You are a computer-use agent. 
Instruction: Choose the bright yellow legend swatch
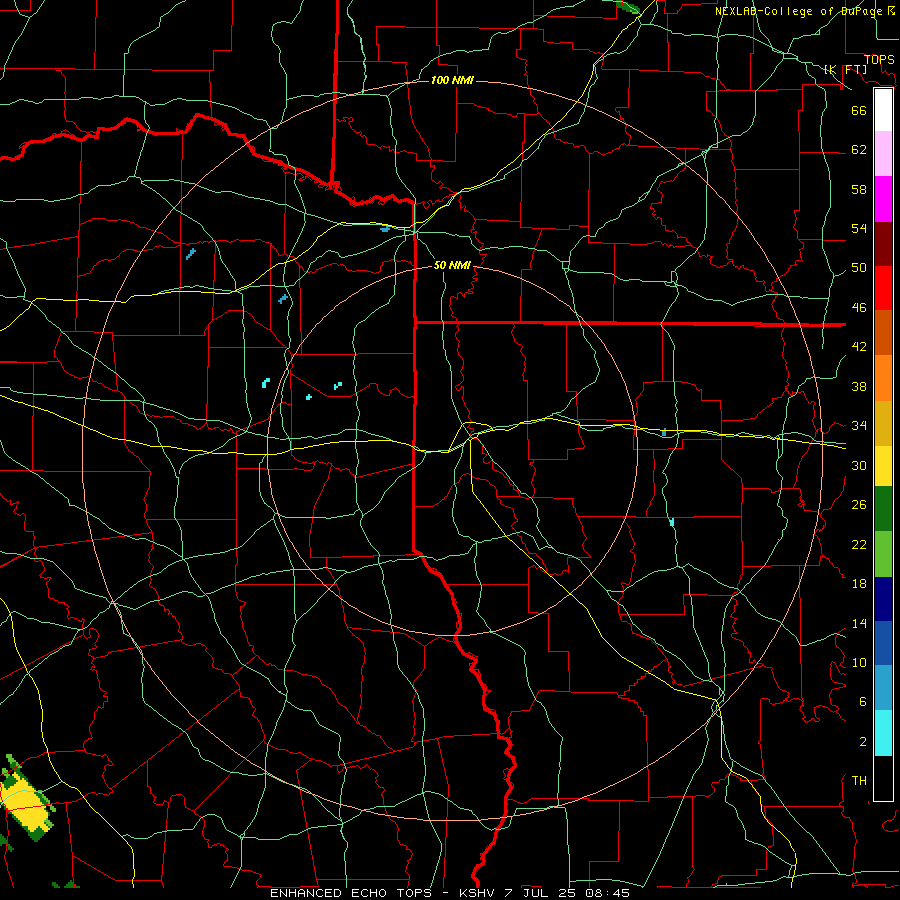tap(883, 465)
